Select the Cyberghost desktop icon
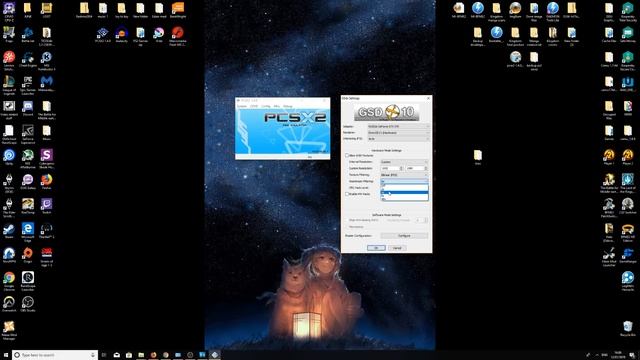Viewport: 640px width, 360px height. [47, 159]
